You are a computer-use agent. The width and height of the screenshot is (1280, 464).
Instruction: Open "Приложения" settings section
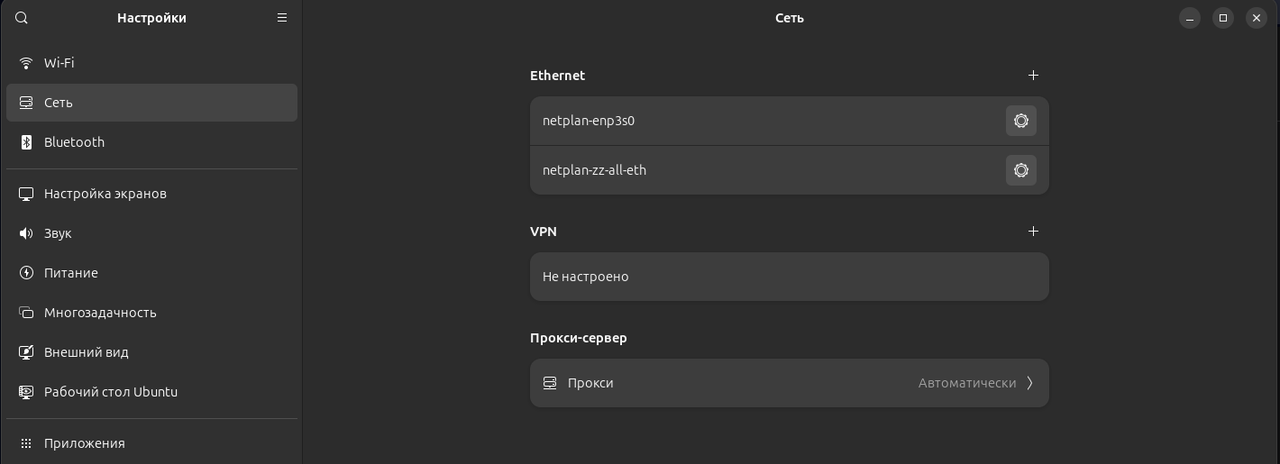(84, 443)
